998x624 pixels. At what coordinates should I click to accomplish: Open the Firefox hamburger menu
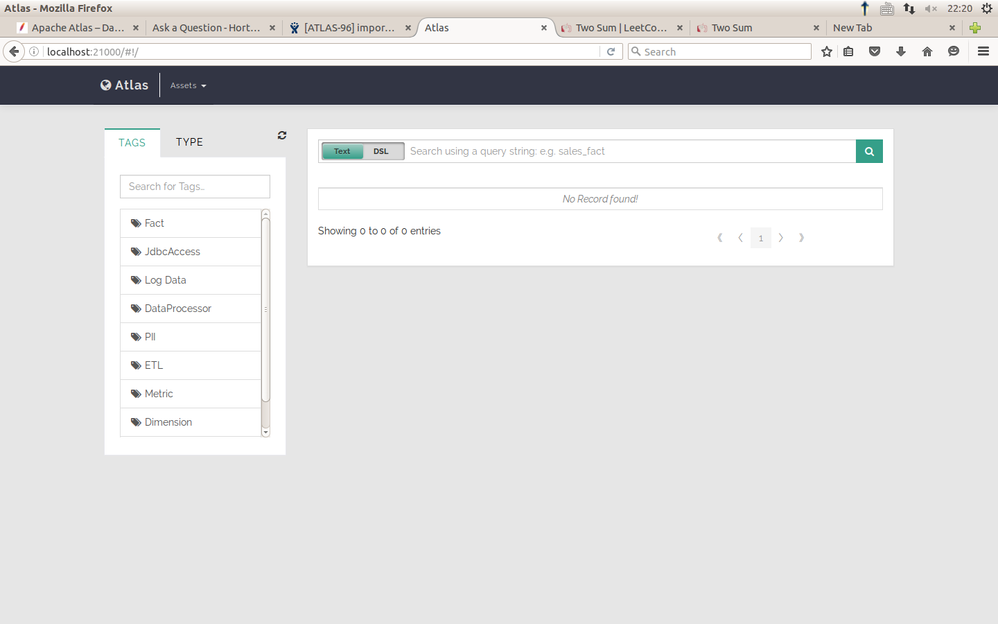[983, 52]
